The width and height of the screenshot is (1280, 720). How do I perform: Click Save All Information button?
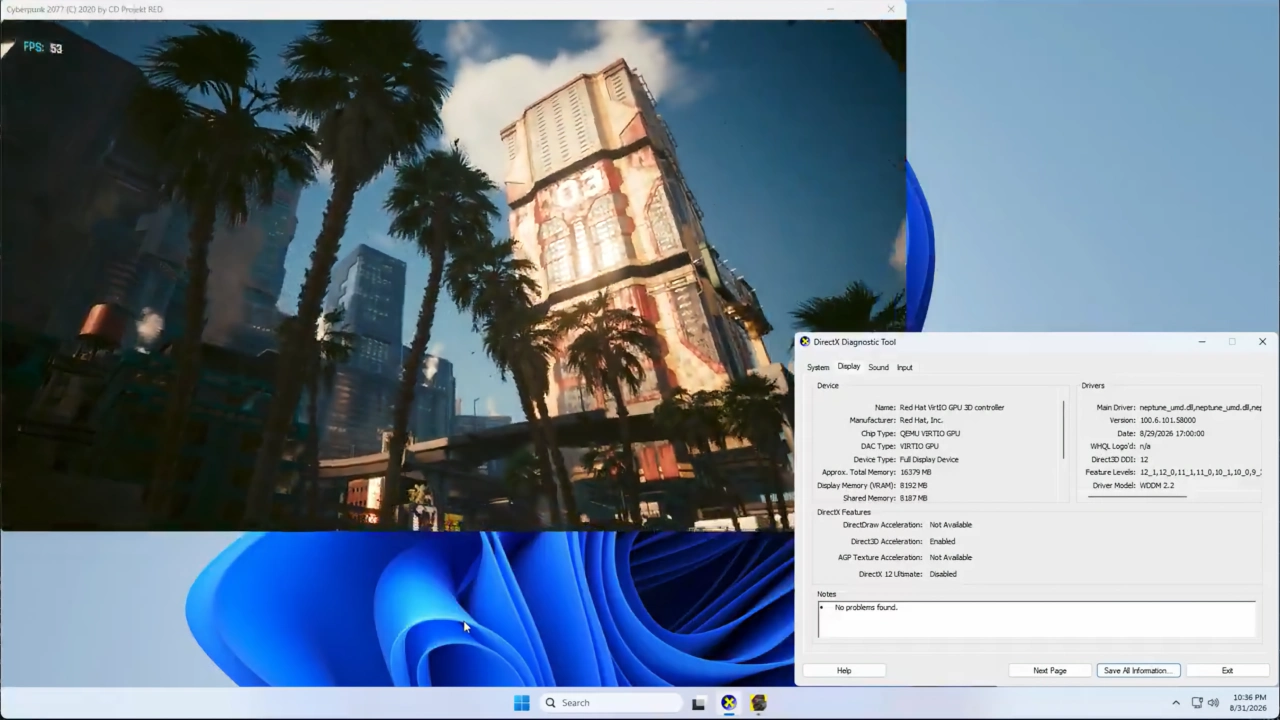click(1138, 671)
